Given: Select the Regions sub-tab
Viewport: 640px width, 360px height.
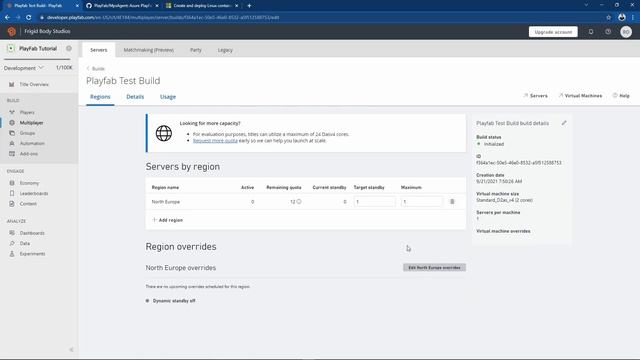Looking at the screenshot, I should (100, 97).
